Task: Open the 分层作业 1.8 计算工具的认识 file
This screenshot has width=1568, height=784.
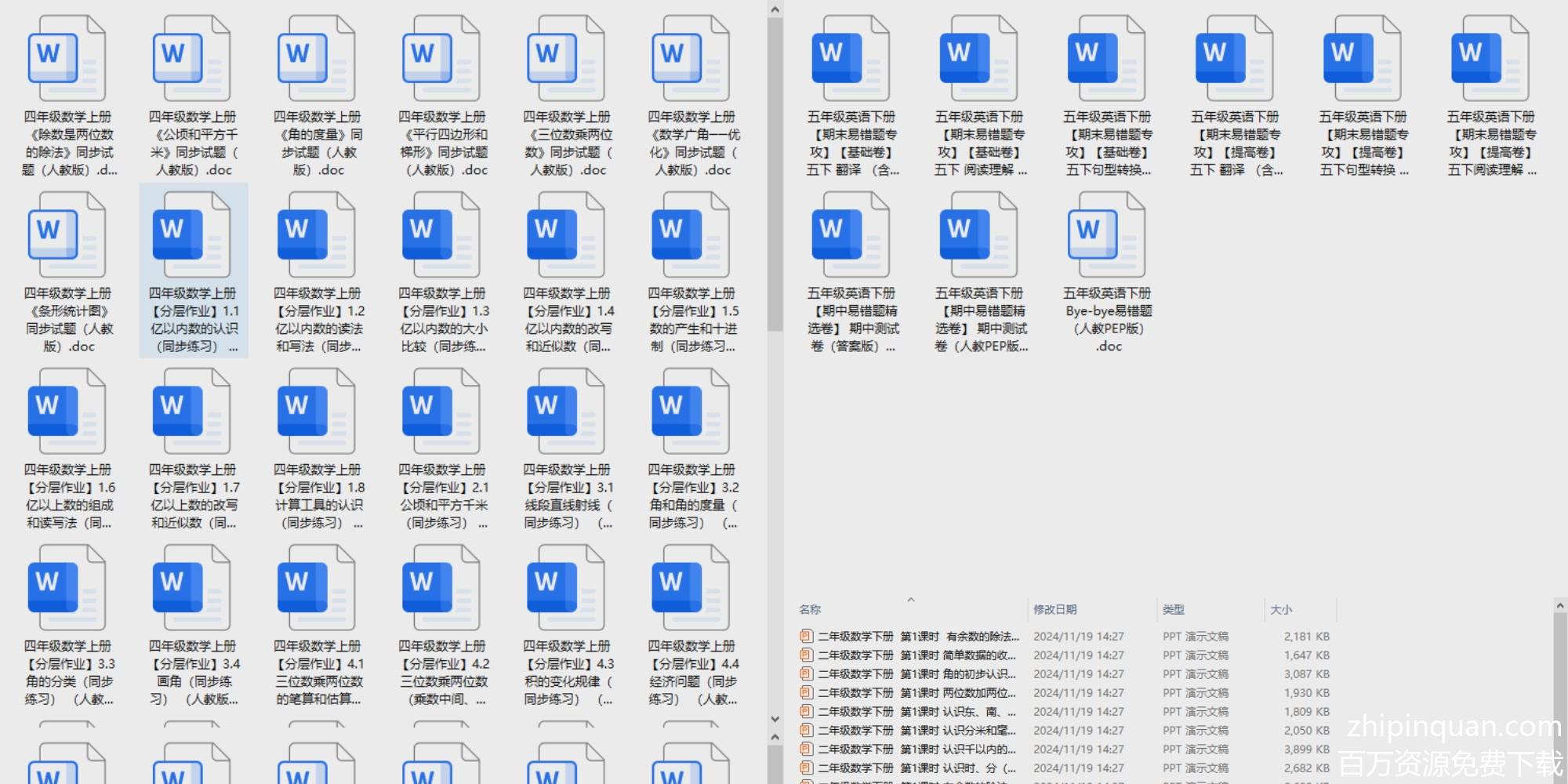Action: 318,412
